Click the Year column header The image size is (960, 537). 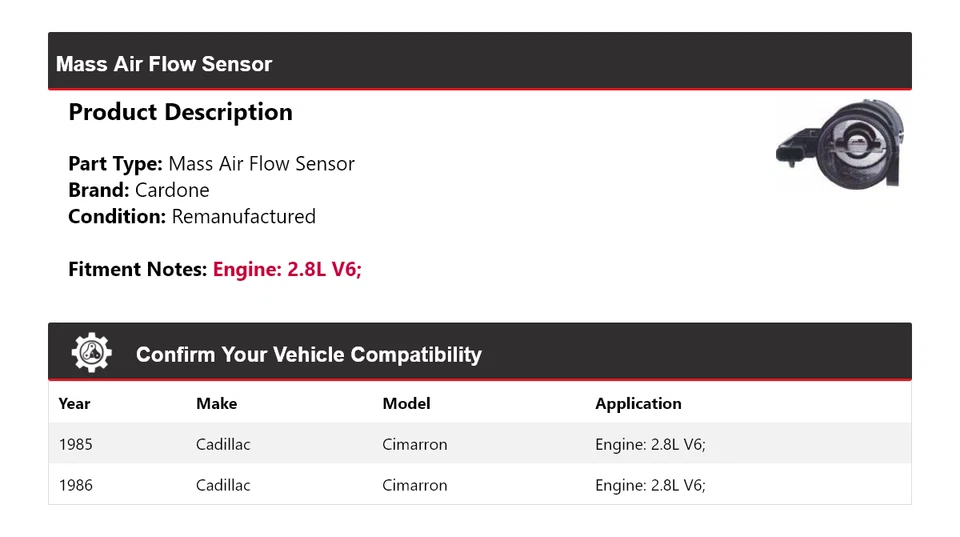coord(74,404)
